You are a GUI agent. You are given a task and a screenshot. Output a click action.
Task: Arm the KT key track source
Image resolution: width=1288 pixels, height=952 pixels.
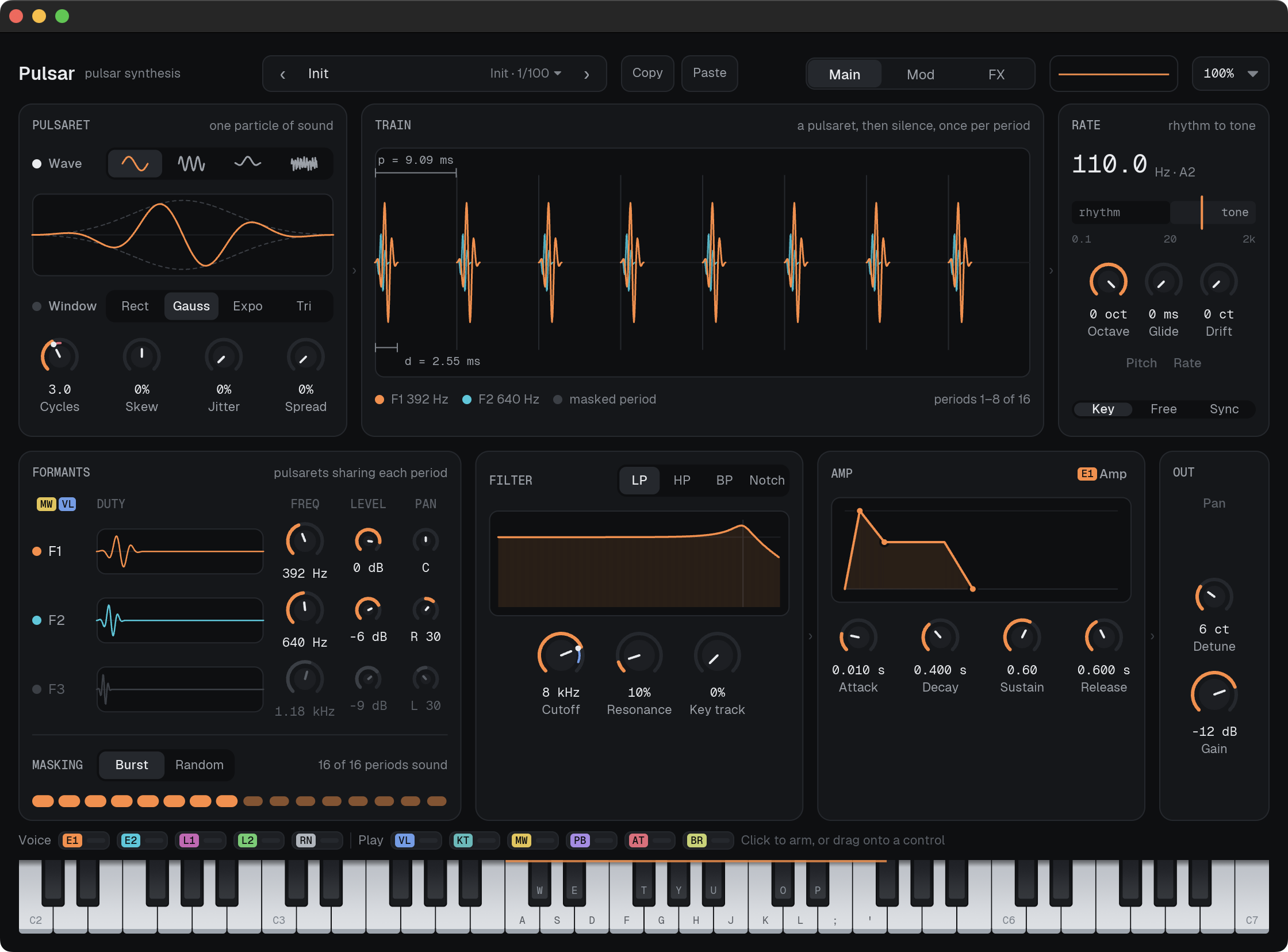point(475,840)
